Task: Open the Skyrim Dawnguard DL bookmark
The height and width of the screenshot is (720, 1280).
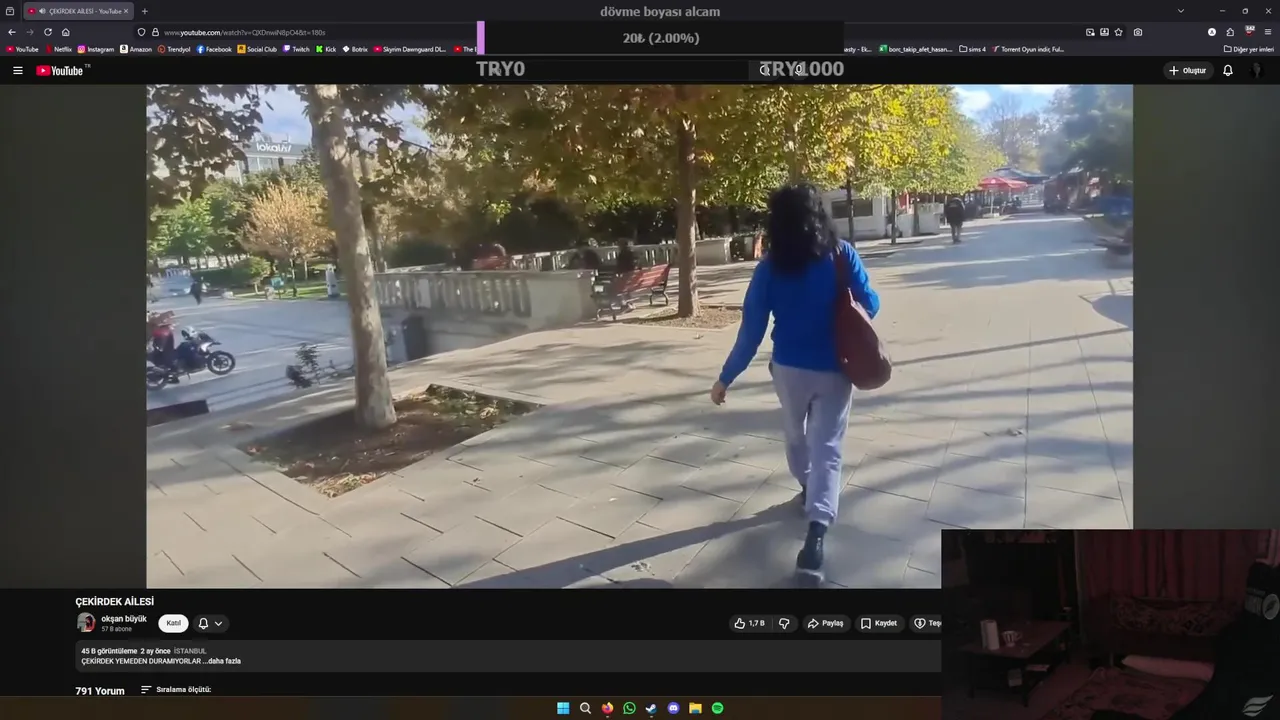Action: pos(411,49)
